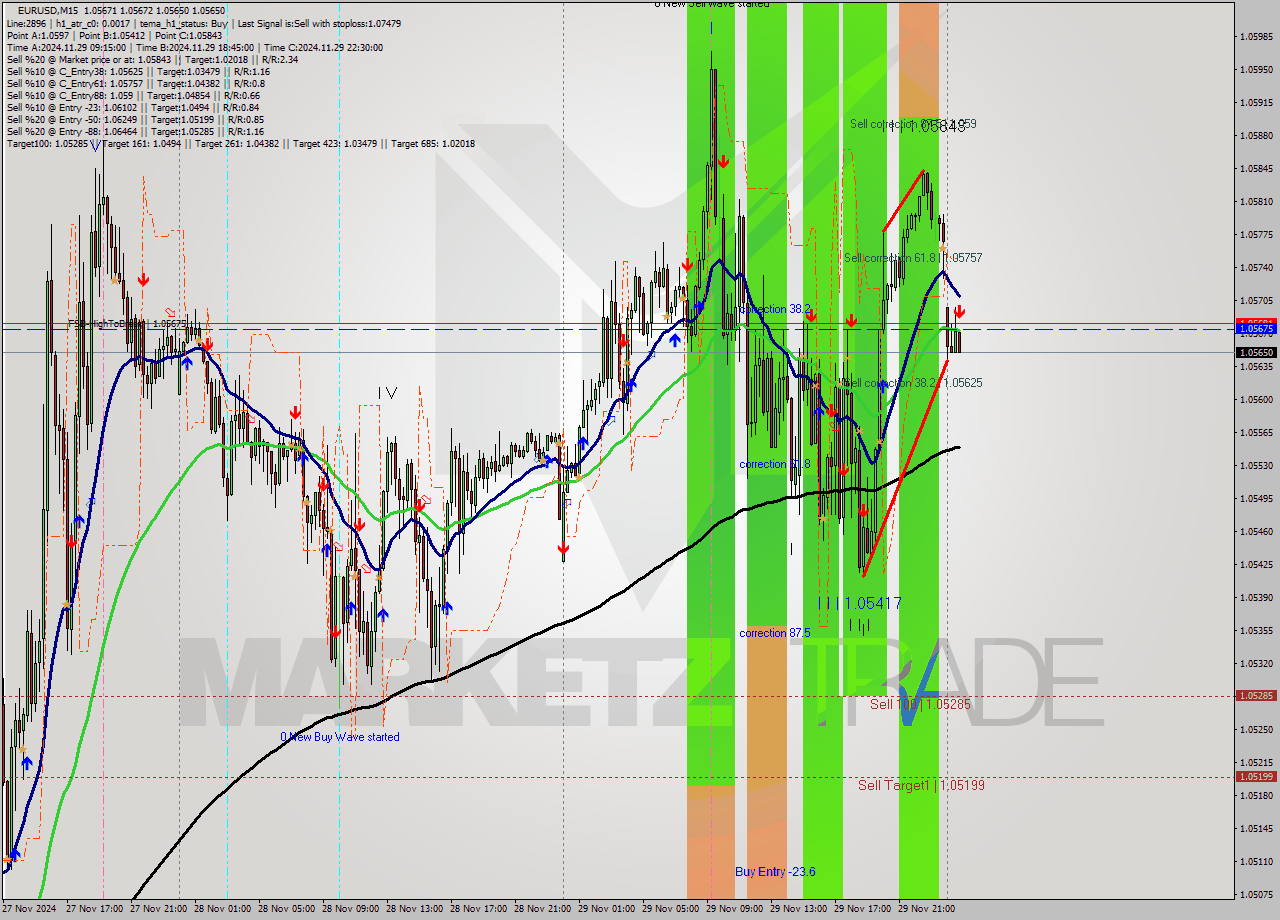Screen dimensions: 1280x920
Task: Select the 'Sell 100 | 1.05285' label
Action: point(920,704)
